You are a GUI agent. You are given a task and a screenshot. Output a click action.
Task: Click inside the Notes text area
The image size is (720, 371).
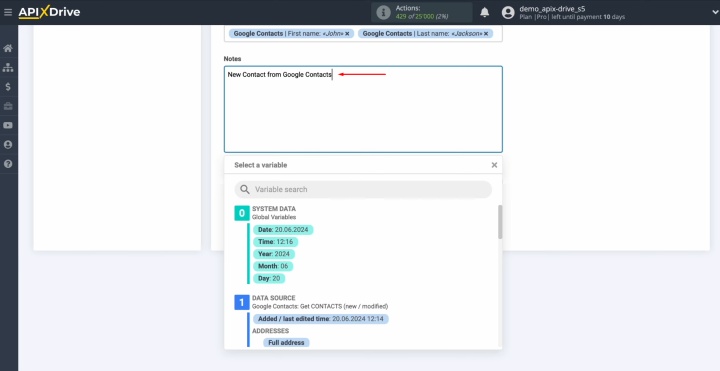(363, 109)
